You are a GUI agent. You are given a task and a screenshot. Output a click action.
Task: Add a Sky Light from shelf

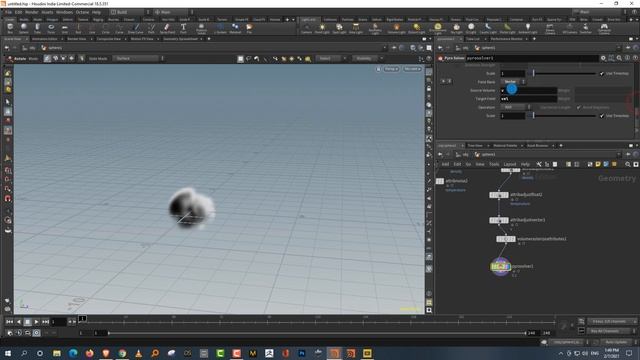tap(456, 28)
